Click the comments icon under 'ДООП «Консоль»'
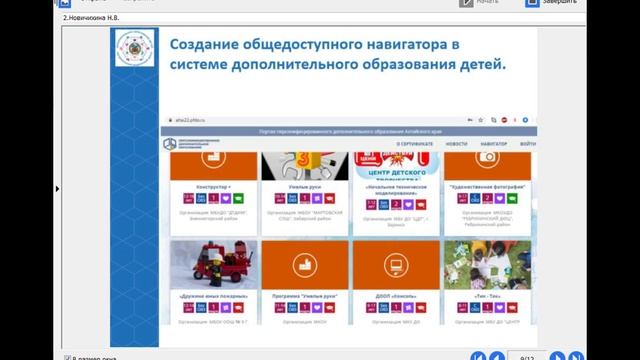 [x=421, y=307]
